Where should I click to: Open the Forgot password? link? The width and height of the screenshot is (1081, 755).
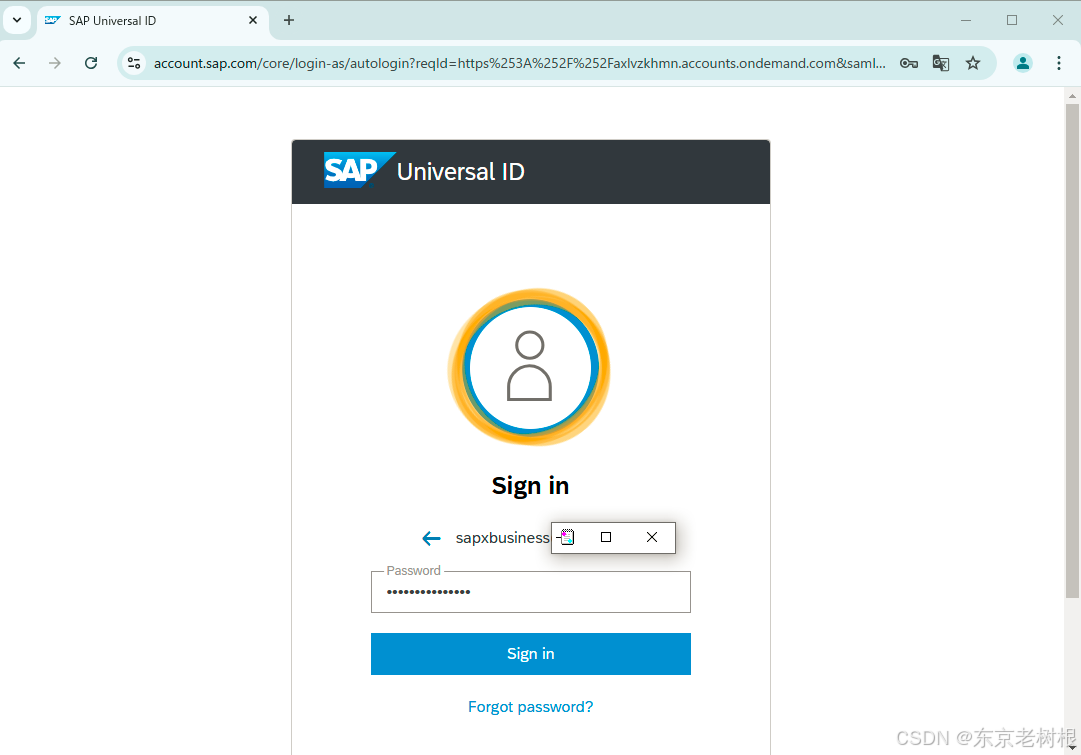(530, 707)
